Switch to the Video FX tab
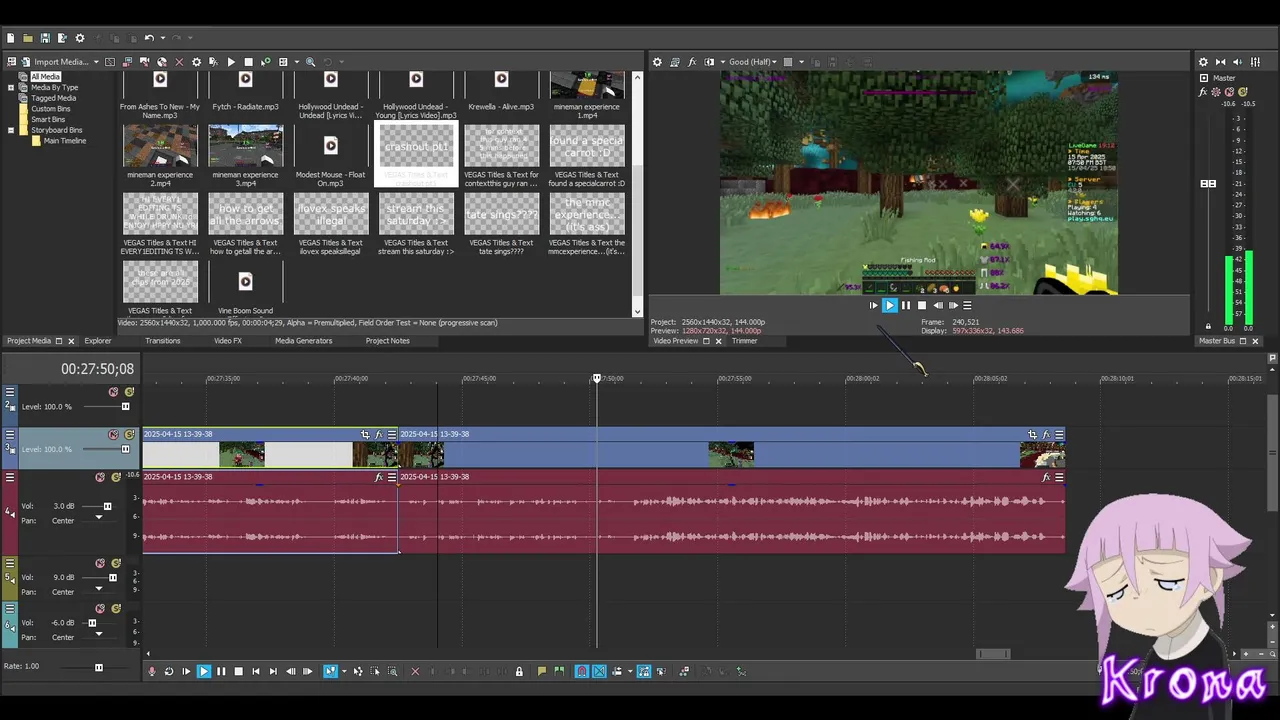The image size is (1280, 720). pyautogui.click(x=228, y=341)
